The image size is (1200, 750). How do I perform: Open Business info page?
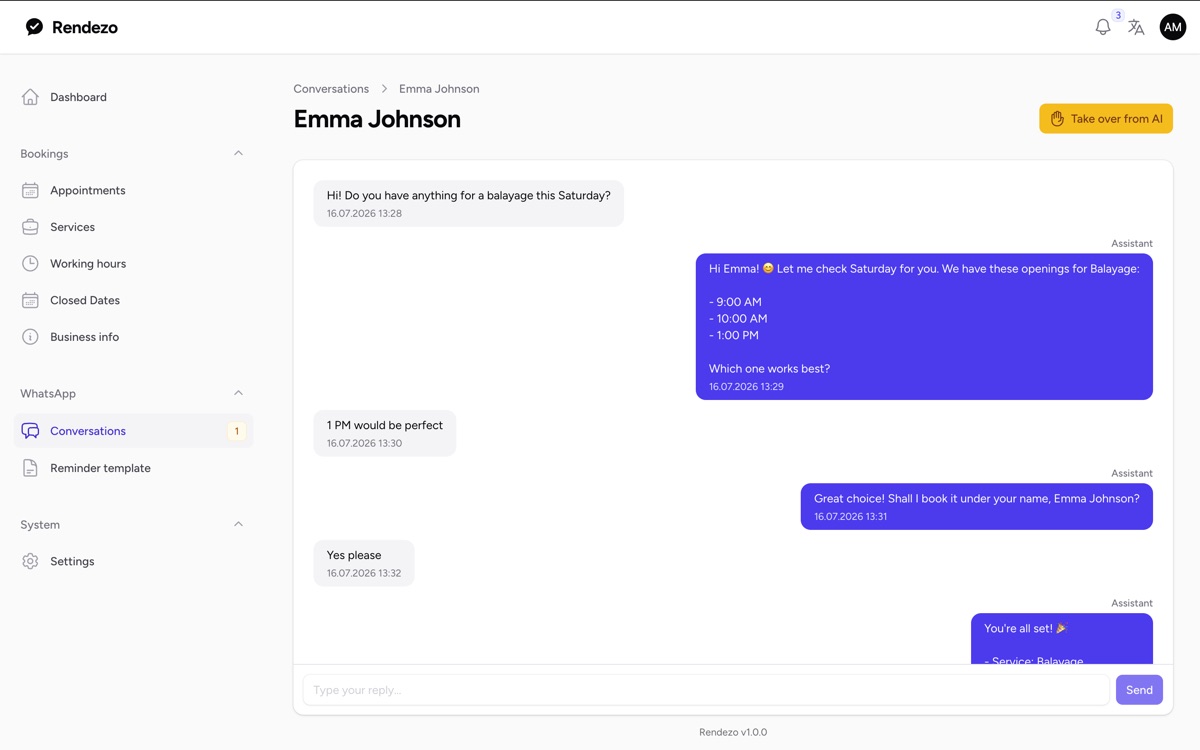tap(133, 337)
